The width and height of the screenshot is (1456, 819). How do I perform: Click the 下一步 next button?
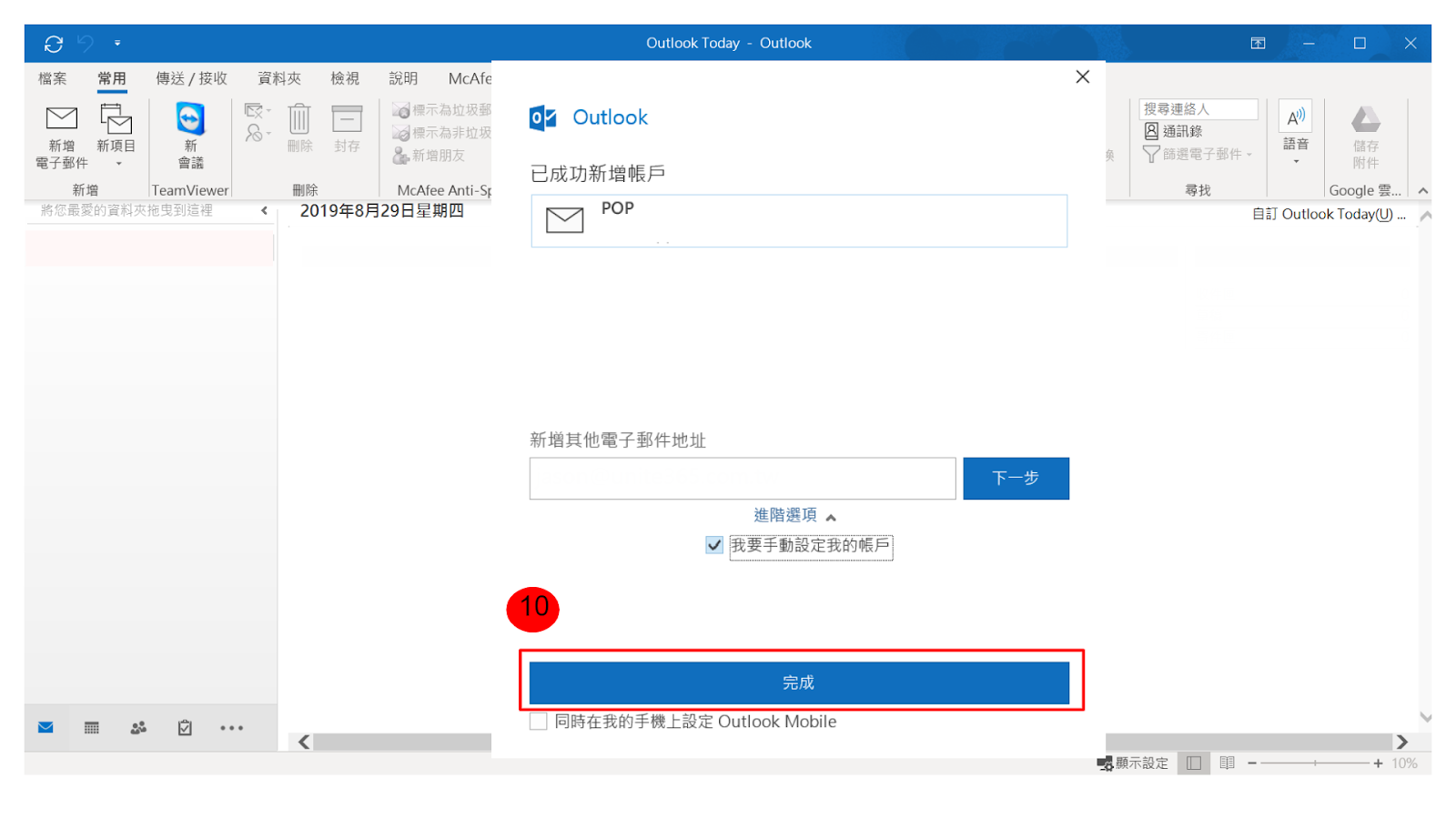pyautogui.click(x=1016, y=479)
